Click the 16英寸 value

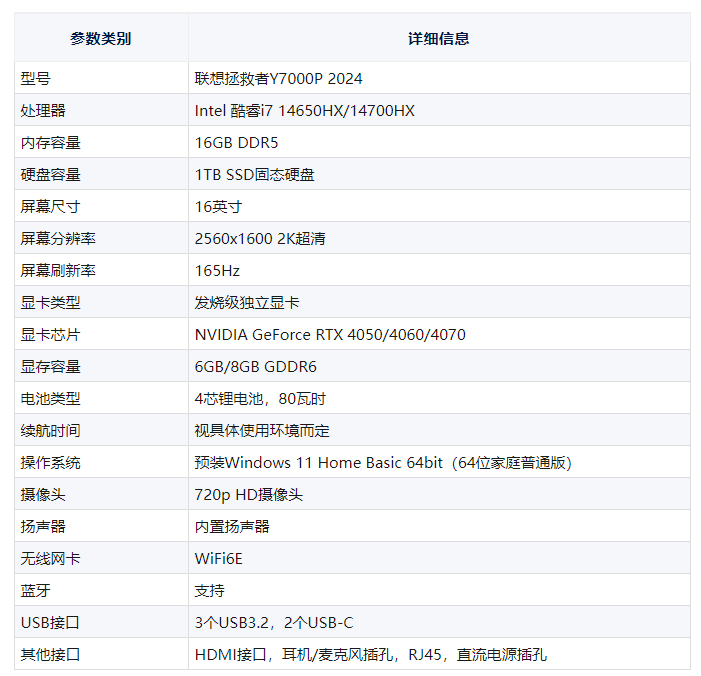(x=218, y=207)
